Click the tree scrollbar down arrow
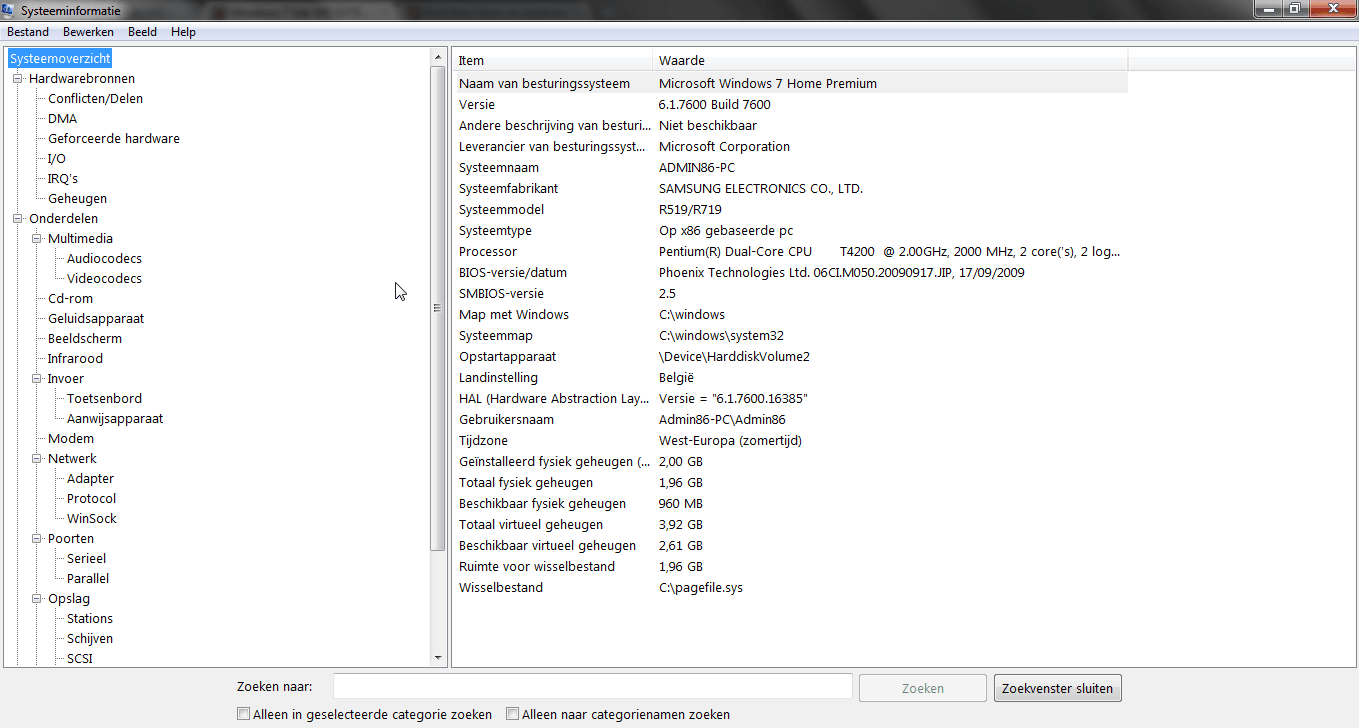This screenshot has height=728, width=1359. 437,658
